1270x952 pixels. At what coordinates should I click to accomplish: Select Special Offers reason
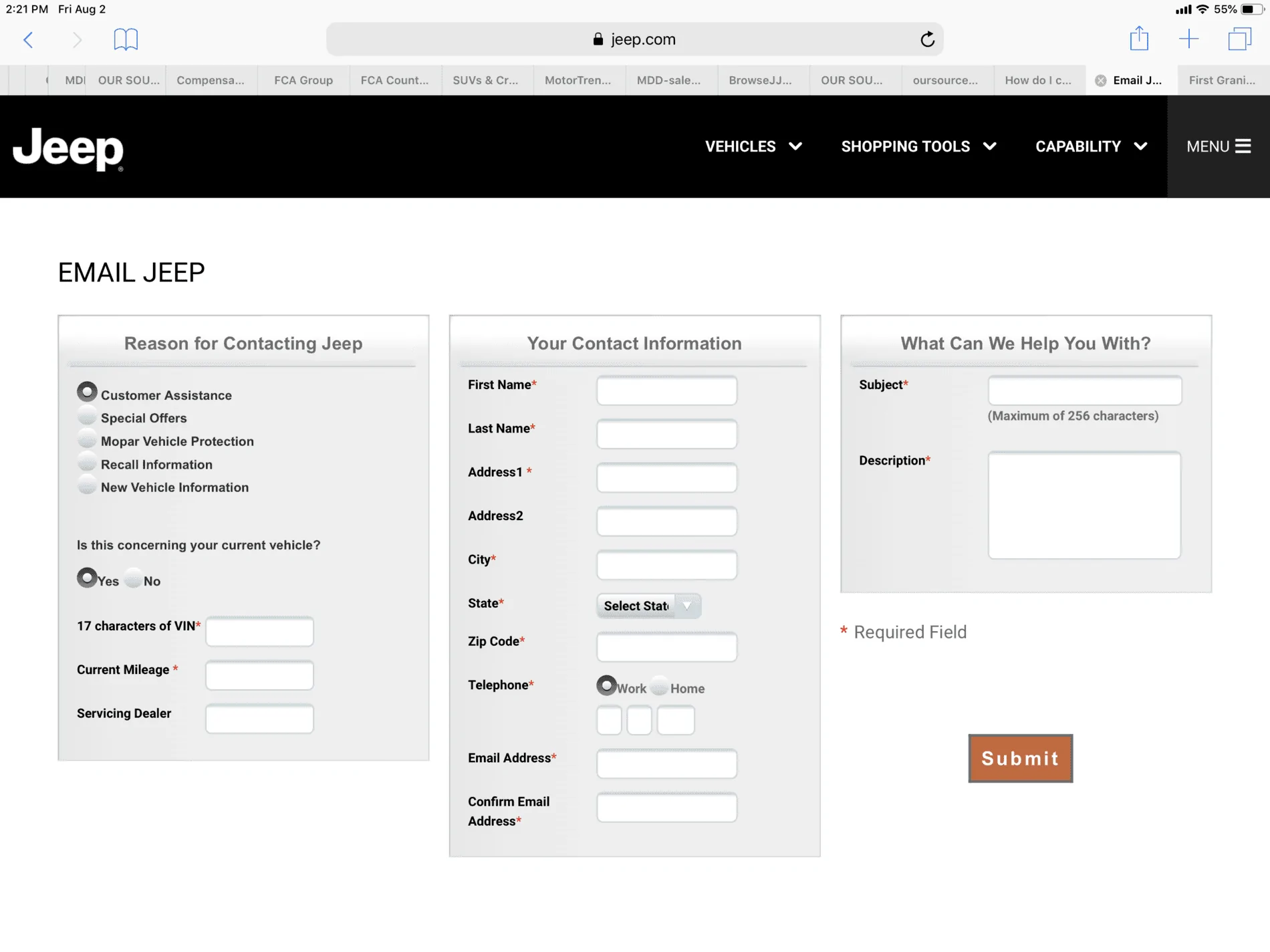coord(87,416)
